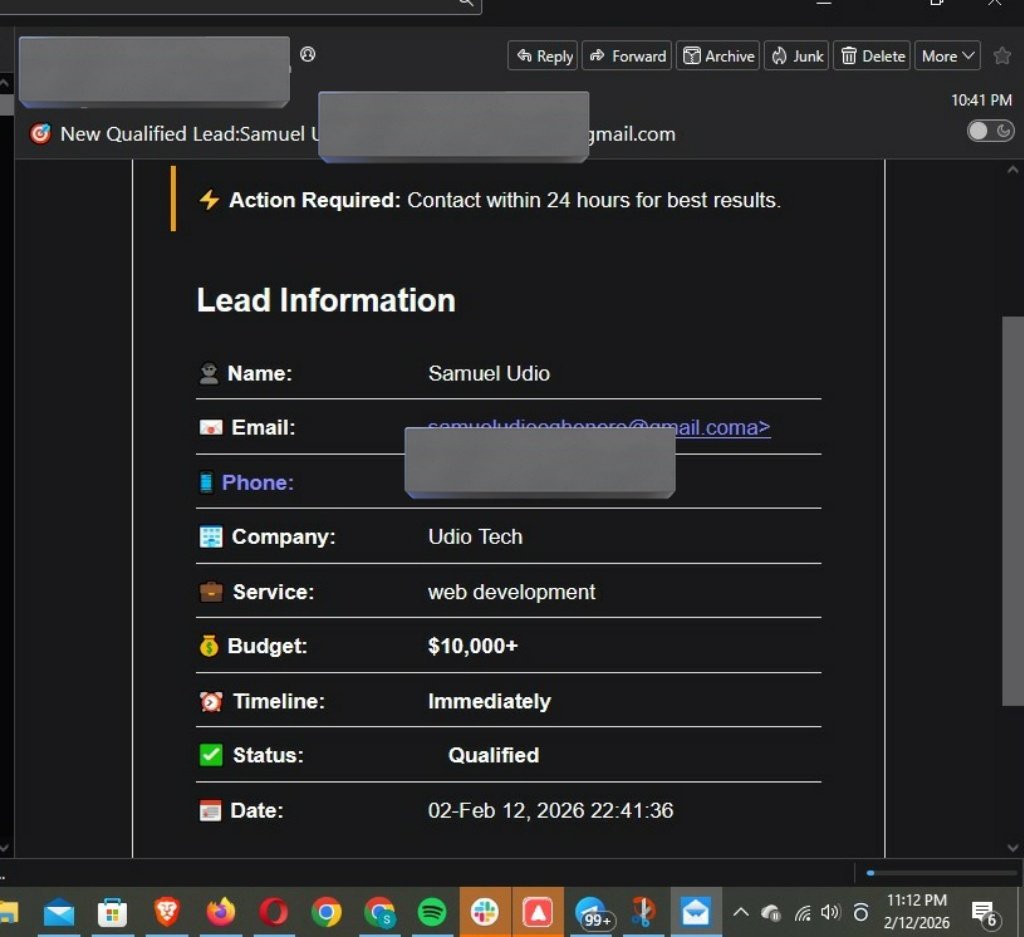This screenshot has height=937, width=1024.
Task: Click the calendar Date icon
Action: [x=210, y=810]
